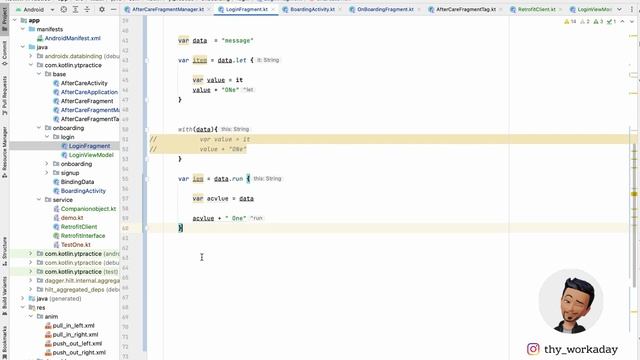Click yellow warning marker in error stripe
640x360 pixels.
click(x=634, y=194)
